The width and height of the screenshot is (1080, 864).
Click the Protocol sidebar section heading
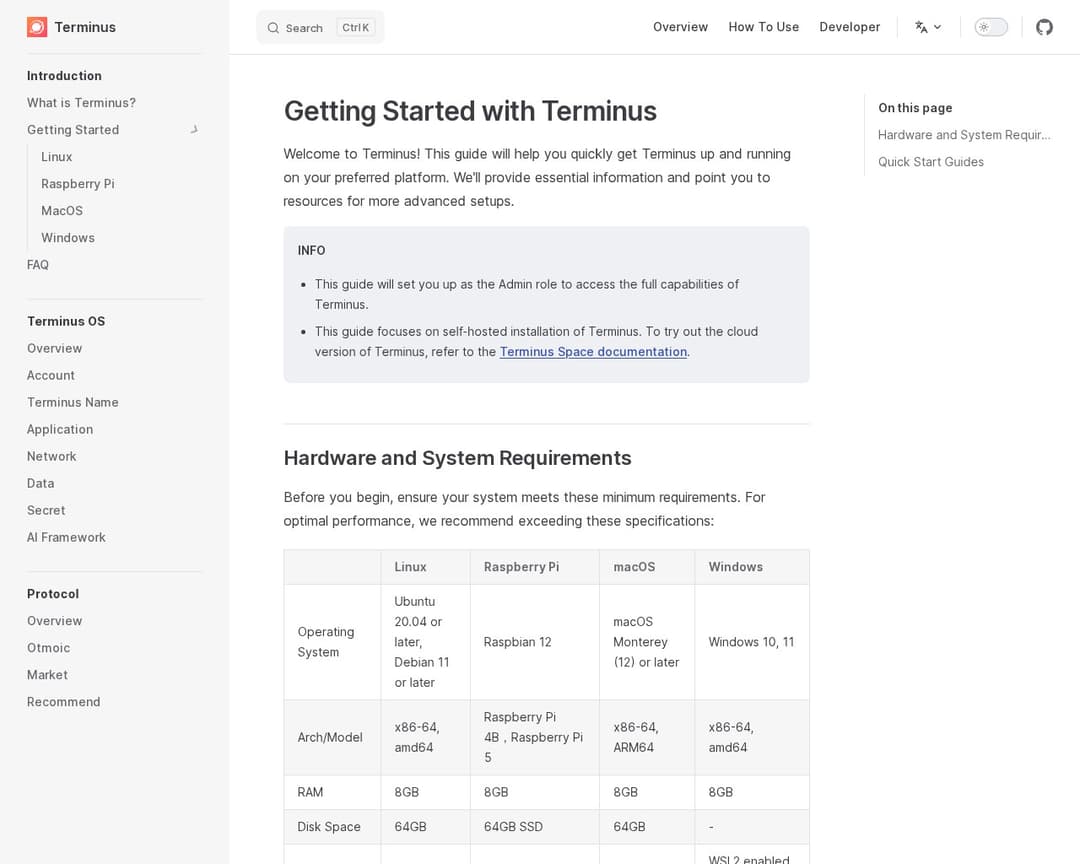(53, 594)
